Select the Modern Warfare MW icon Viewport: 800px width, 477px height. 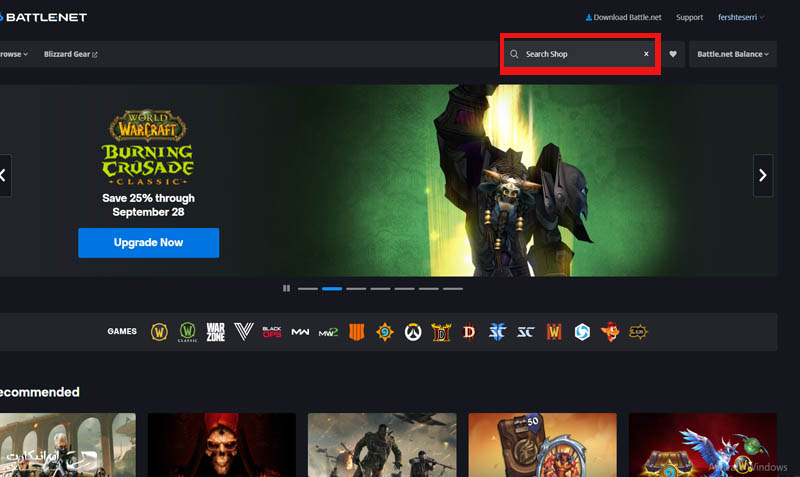tap(300, 332)
